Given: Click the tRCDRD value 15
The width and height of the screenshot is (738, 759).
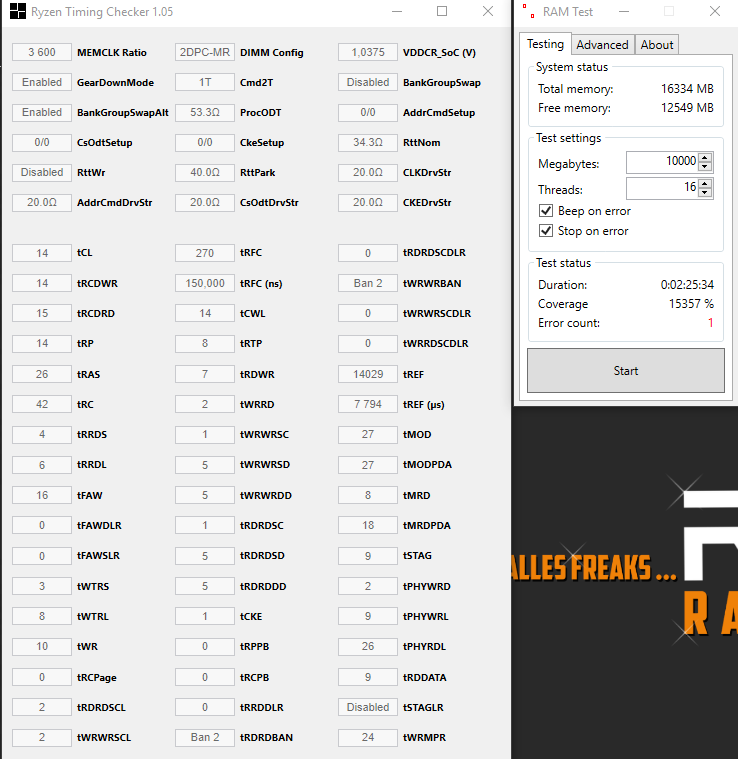Looking at the screenshot, I should (x=42, y=313).
